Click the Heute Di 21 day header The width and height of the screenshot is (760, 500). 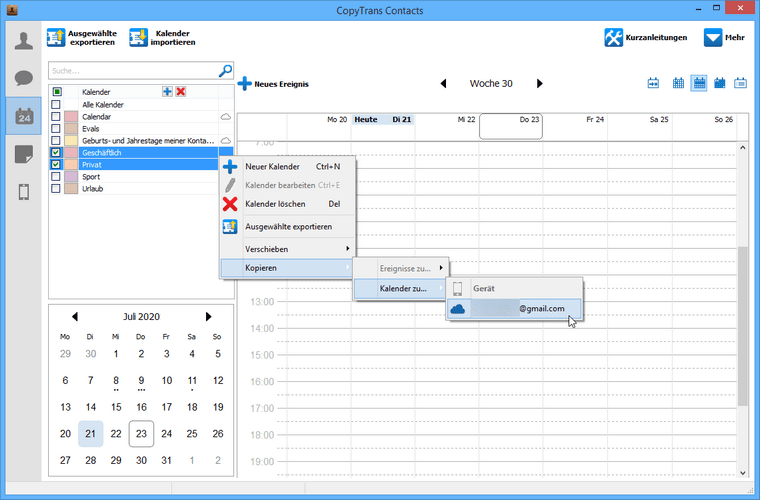click(382, 120)
